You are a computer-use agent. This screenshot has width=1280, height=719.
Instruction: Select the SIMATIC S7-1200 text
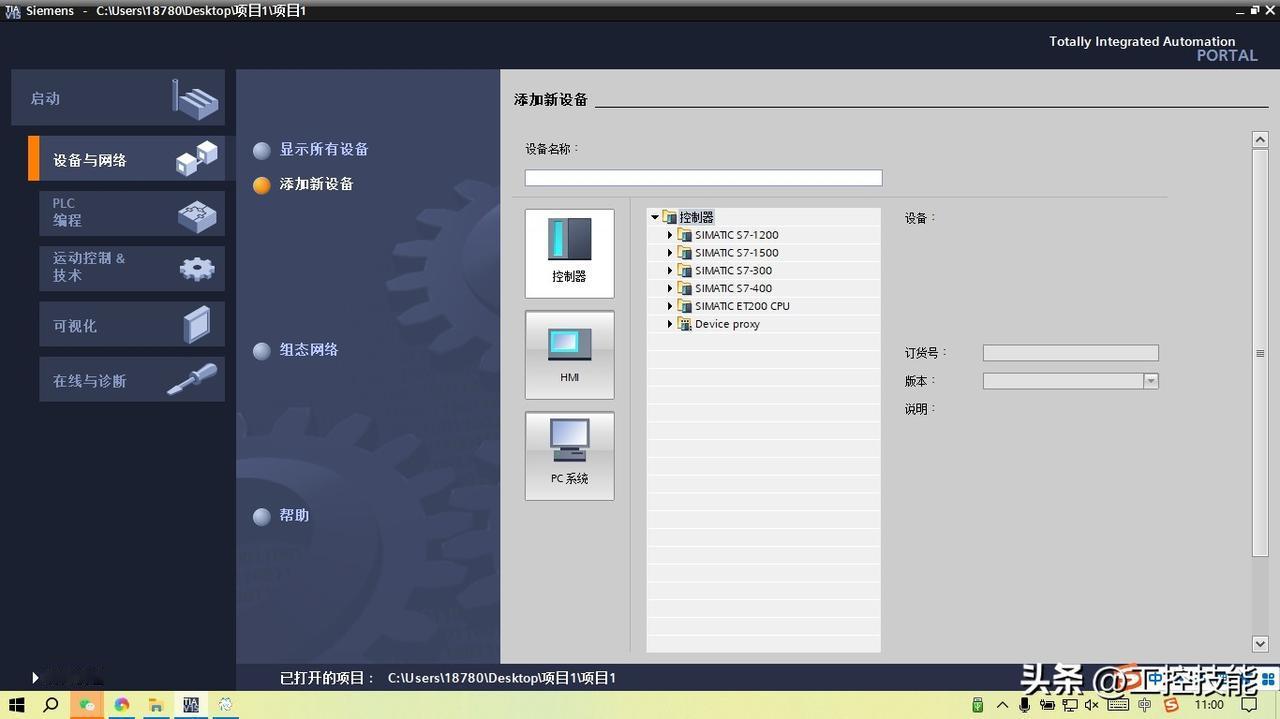point(736,235)
